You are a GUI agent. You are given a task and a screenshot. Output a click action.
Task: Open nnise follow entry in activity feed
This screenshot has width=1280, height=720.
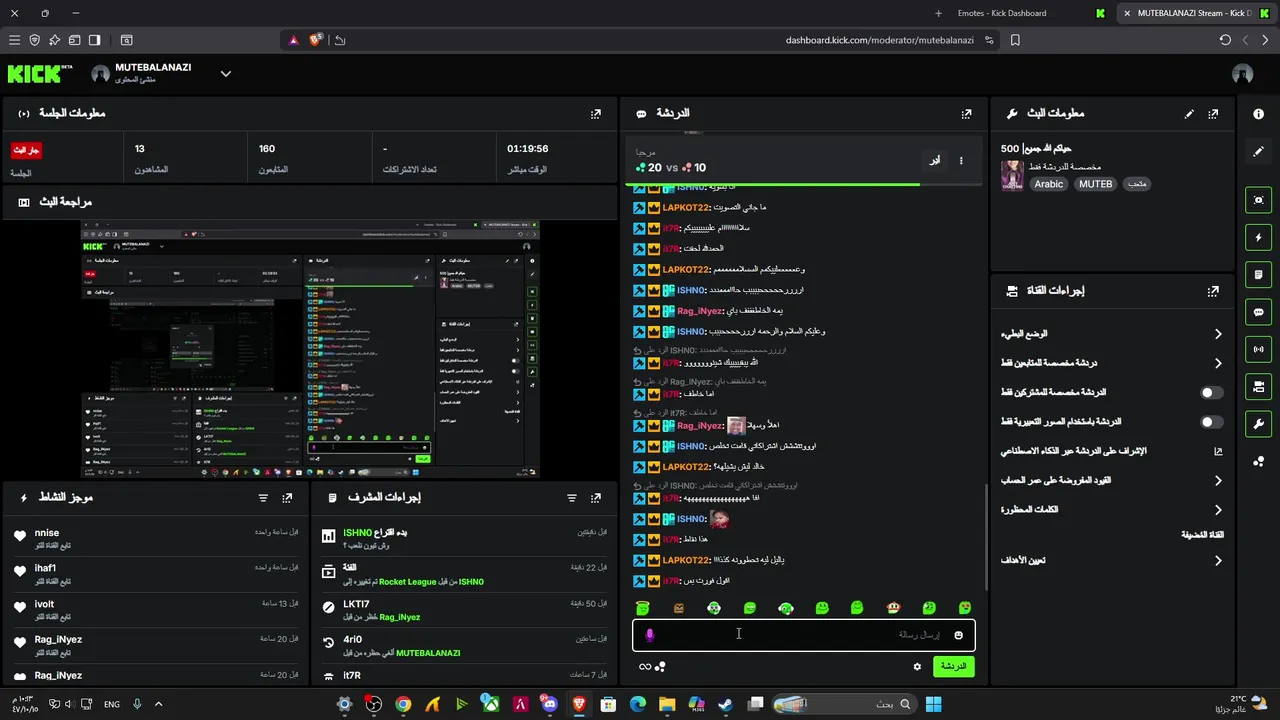click(155, 539)
